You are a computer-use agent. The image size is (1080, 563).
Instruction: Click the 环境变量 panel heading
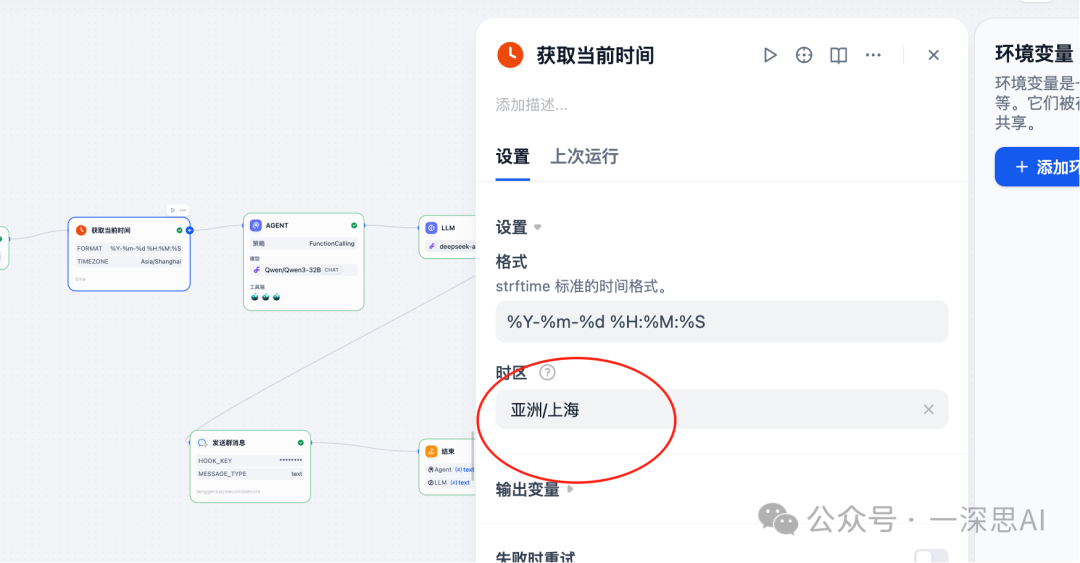(1035, 54)
